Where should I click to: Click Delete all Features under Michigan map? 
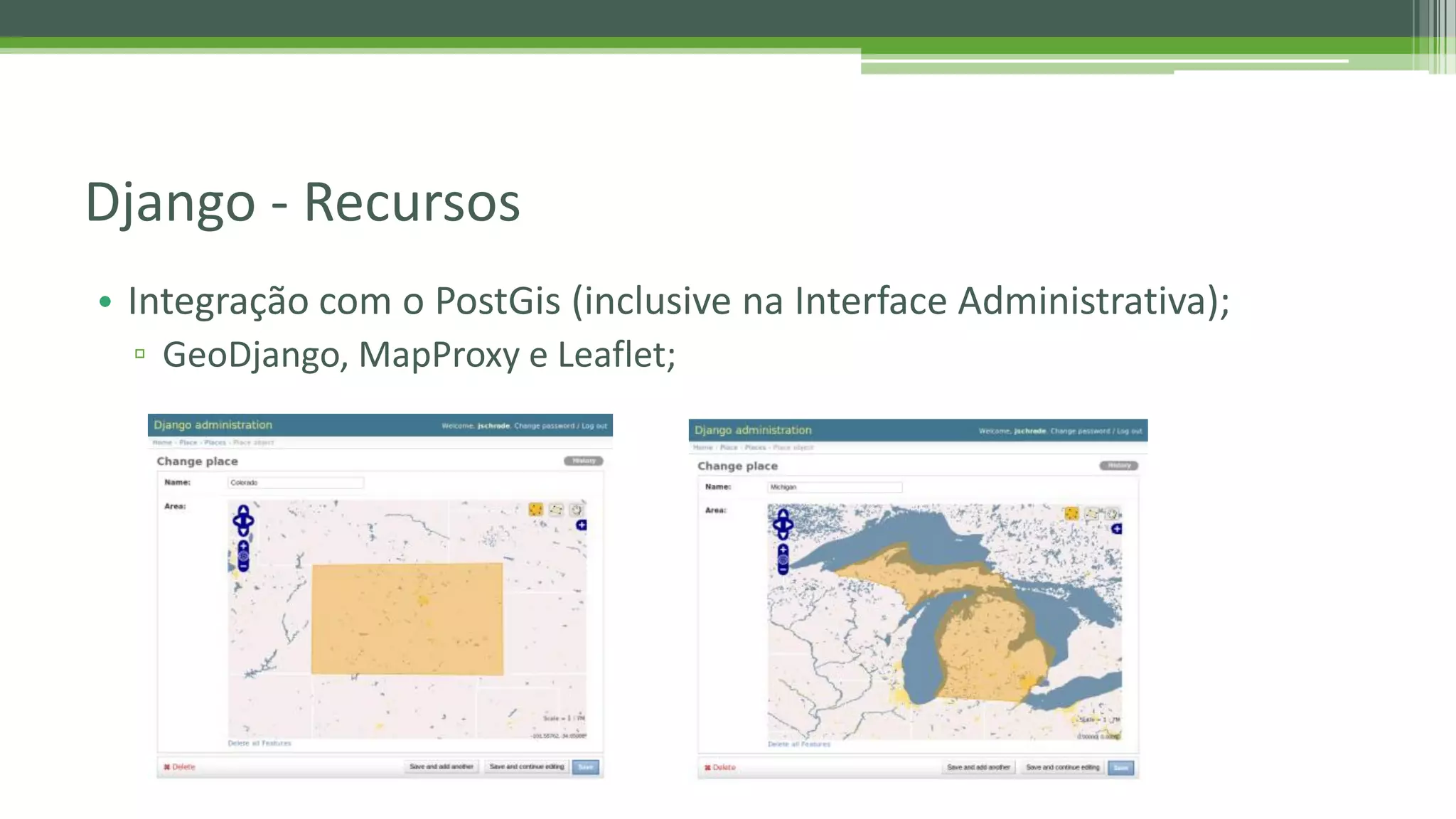pos(799,744)
